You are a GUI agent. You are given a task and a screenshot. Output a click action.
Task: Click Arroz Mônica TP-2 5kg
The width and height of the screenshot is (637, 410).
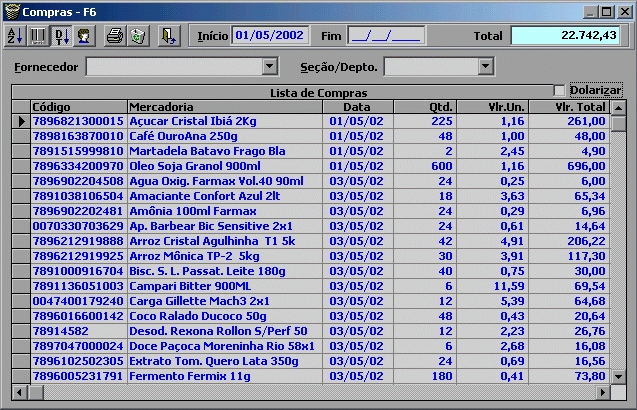coord(194,256)
